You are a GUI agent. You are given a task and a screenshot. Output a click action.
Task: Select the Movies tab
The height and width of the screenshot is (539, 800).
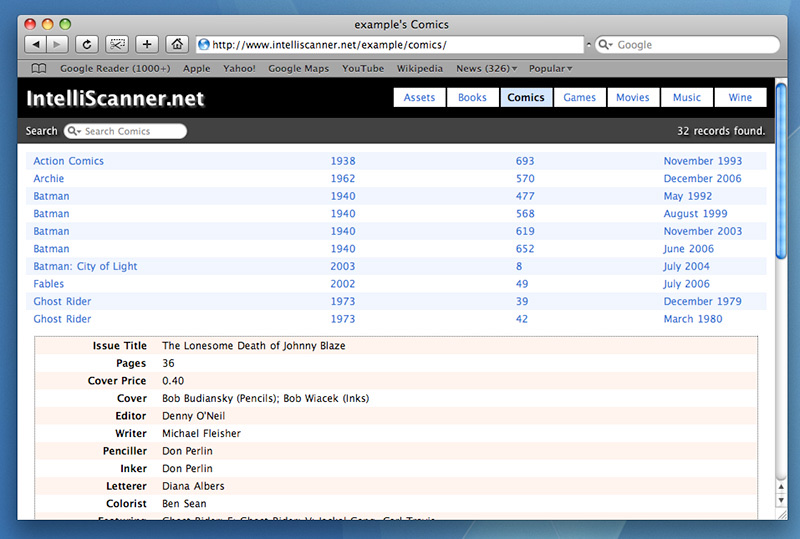coord(632,97)
